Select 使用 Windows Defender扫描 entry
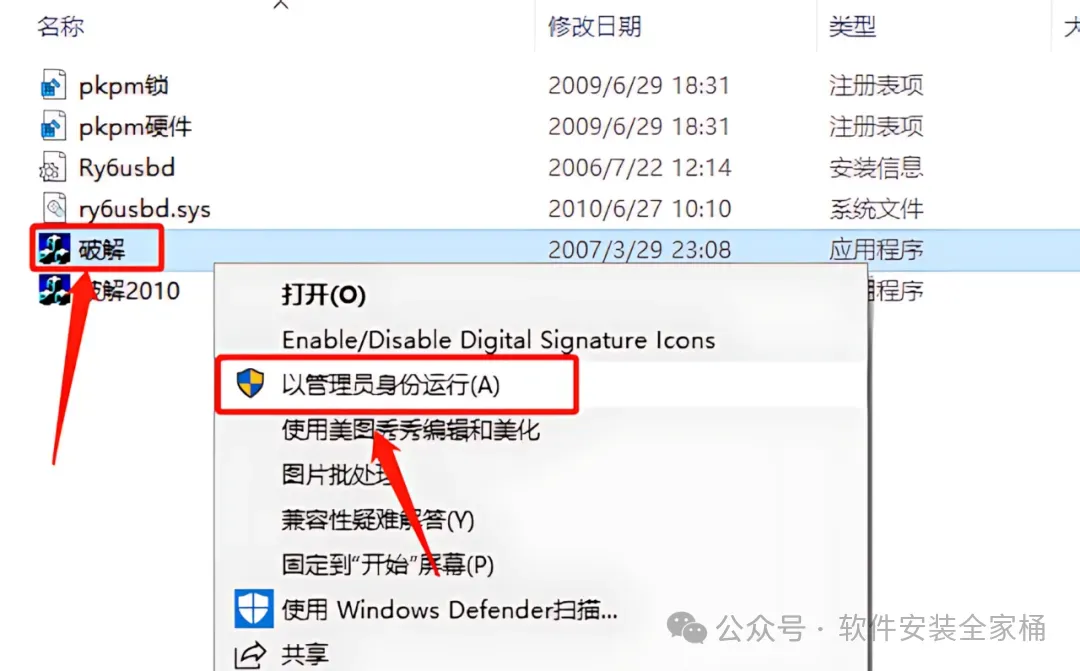Image resolution: width=1080 pixels, height=671 pixels. [449, 610]
